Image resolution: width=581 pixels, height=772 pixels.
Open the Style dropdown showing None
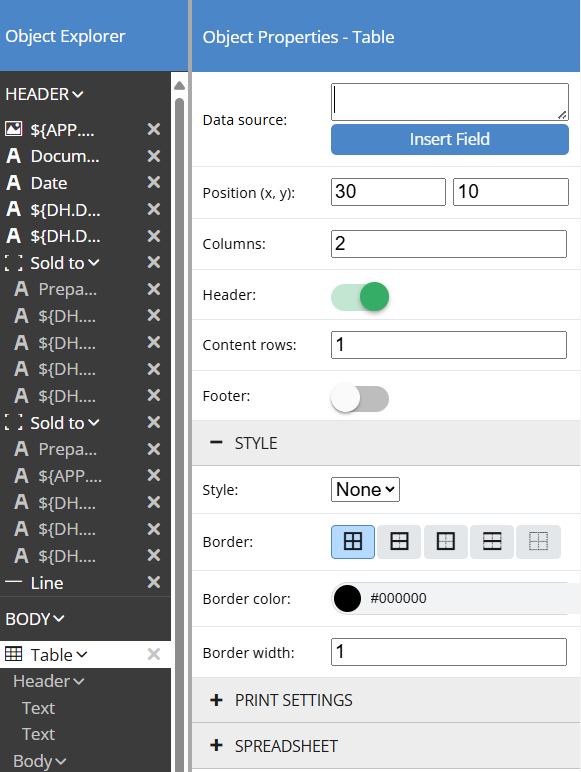tap(365, 489)
